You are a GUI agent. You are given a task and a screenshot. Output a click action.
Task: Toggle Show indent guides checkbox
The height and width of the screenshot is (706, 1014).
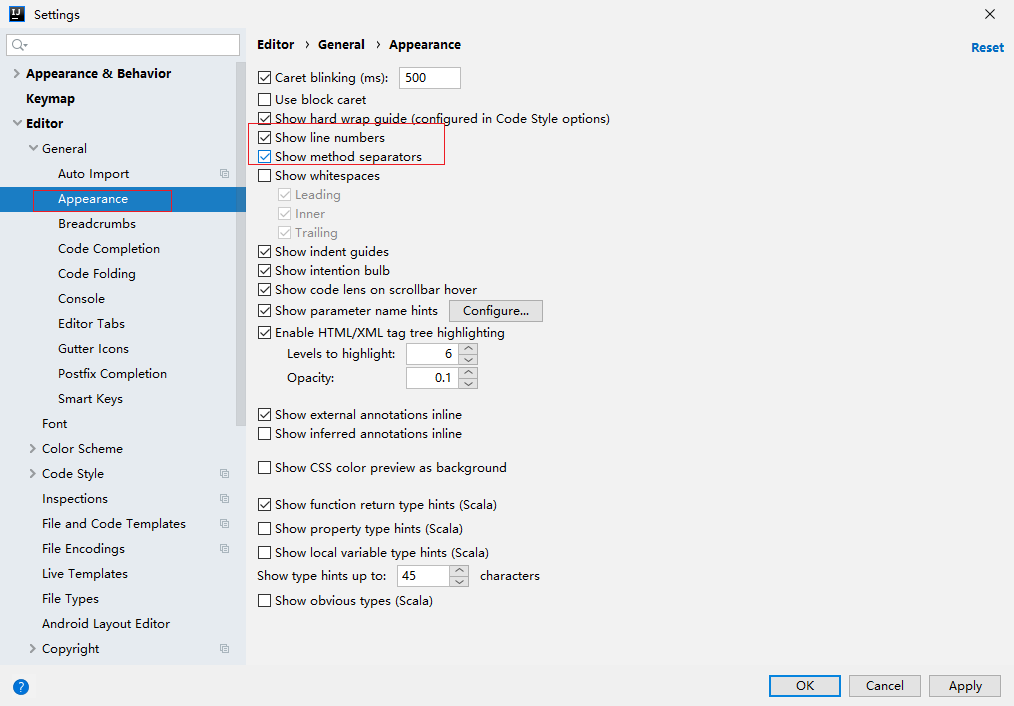264,251
